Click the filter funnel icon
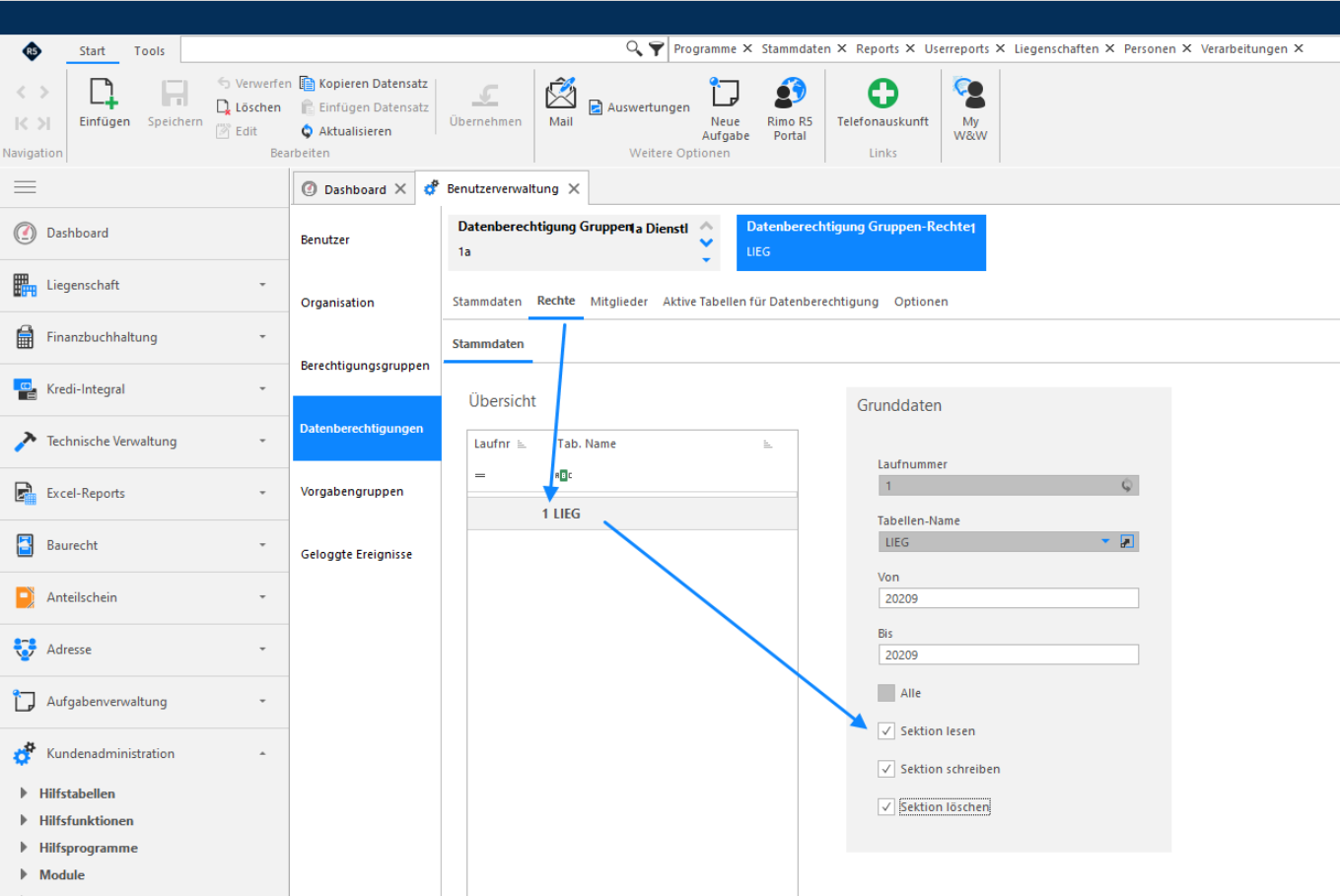This screenshot has width=1340, height=896. [x=656, y=48]
